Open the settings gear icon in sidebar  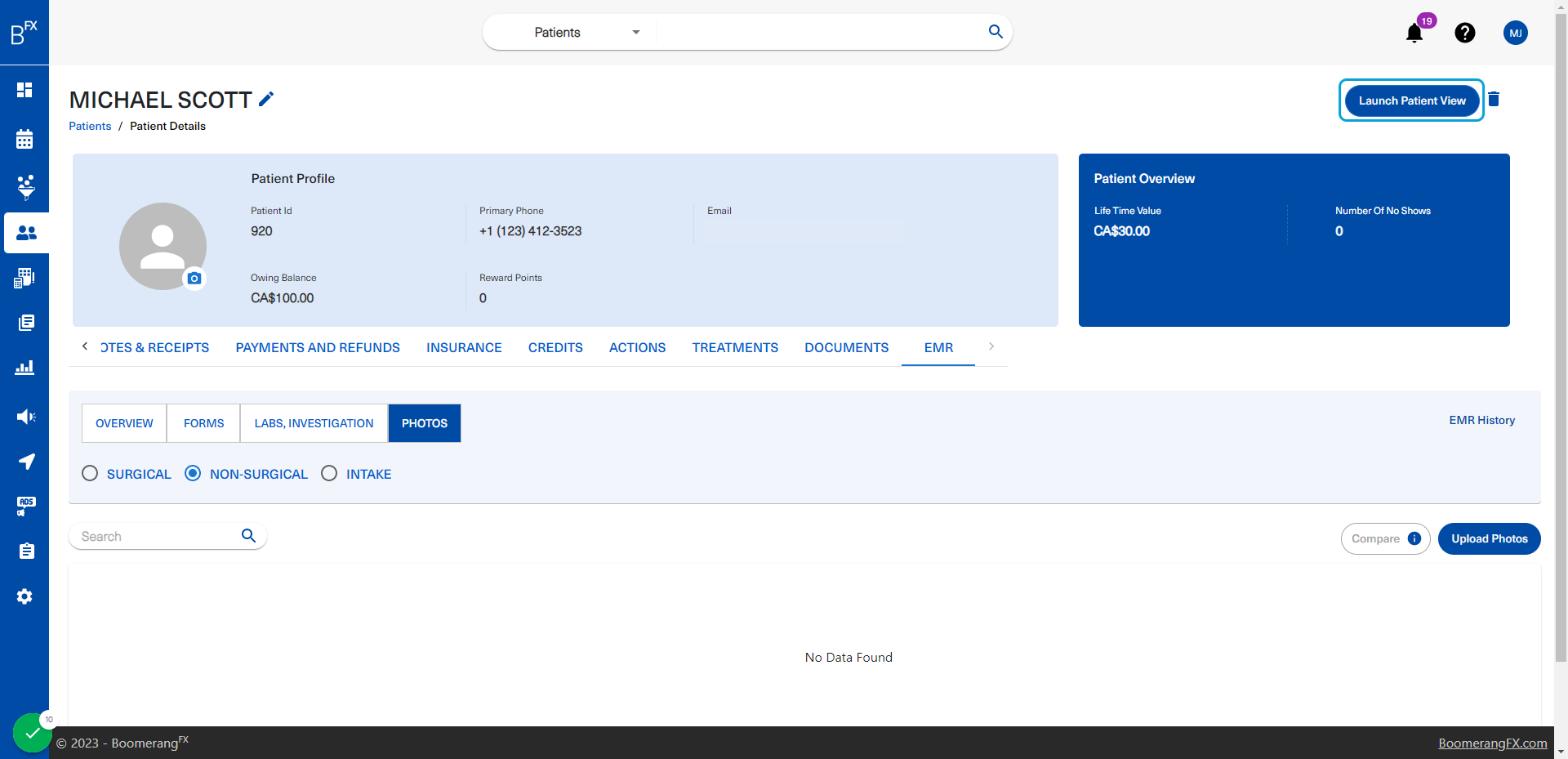[24, 596]
